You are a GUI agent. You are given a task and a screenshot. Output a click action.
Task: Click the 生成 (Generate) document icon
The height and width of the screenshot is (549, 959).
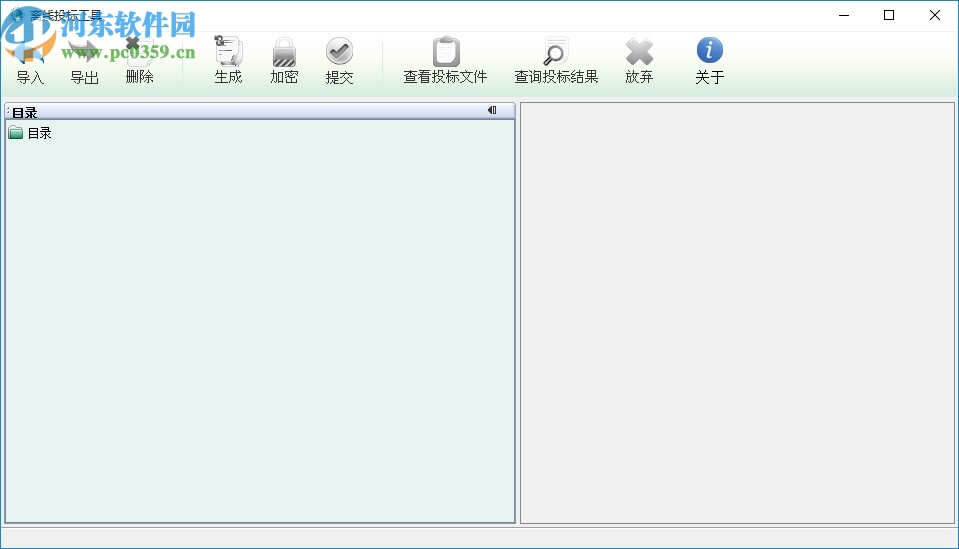tap(228, 51)
